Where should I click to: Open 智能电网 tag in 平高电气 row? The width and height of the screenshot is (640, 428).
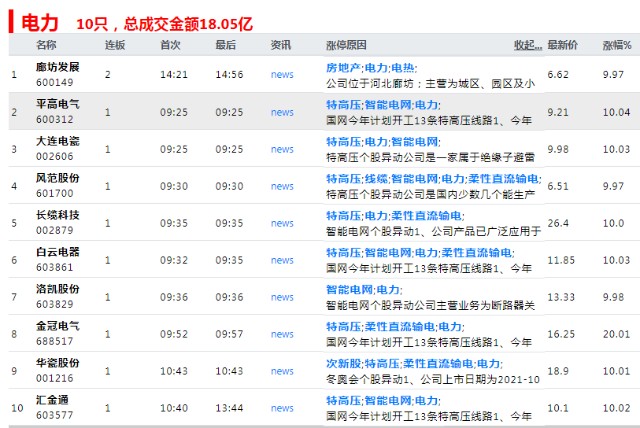(388, 105)
